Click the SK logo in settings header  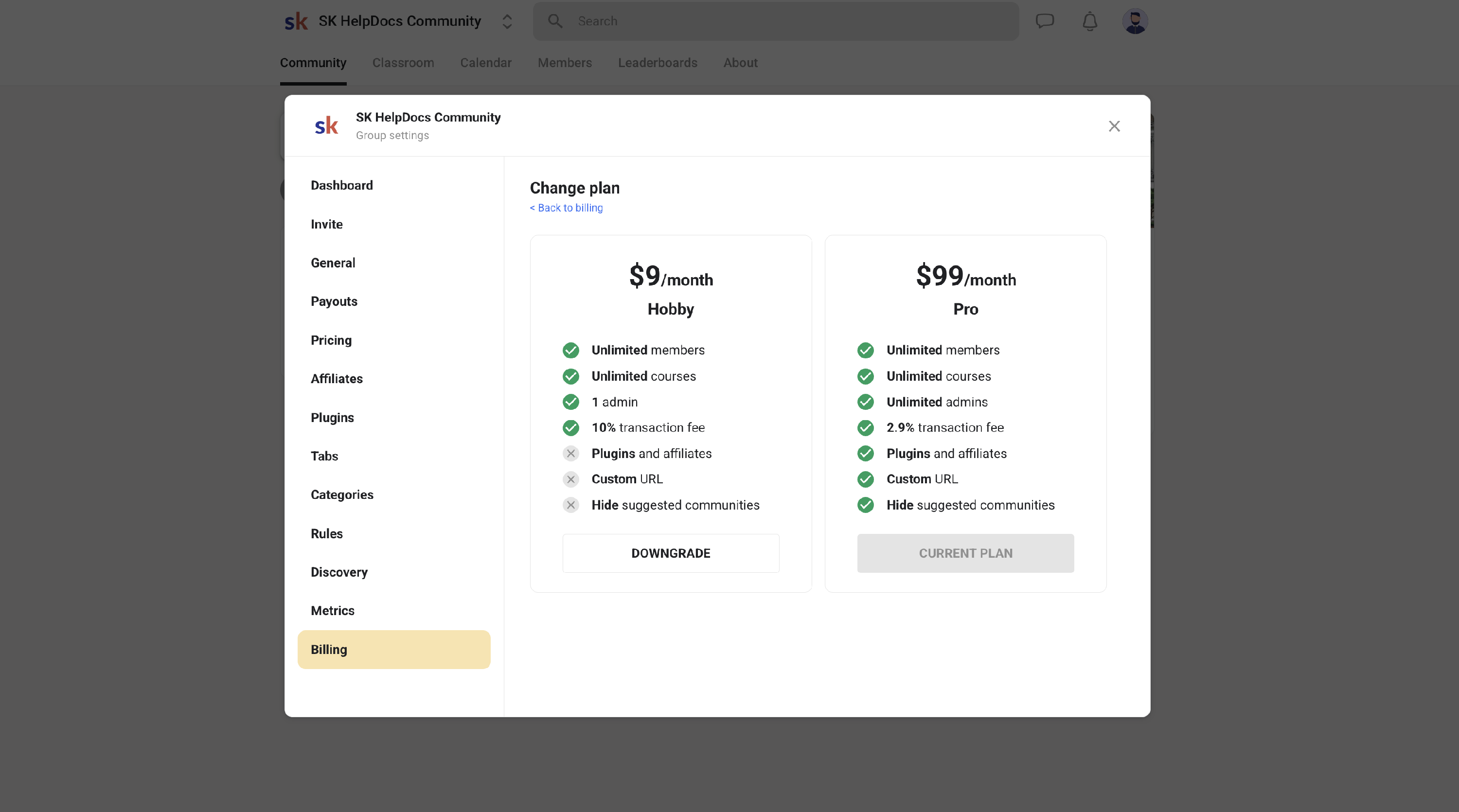click(x=326, y=126)
